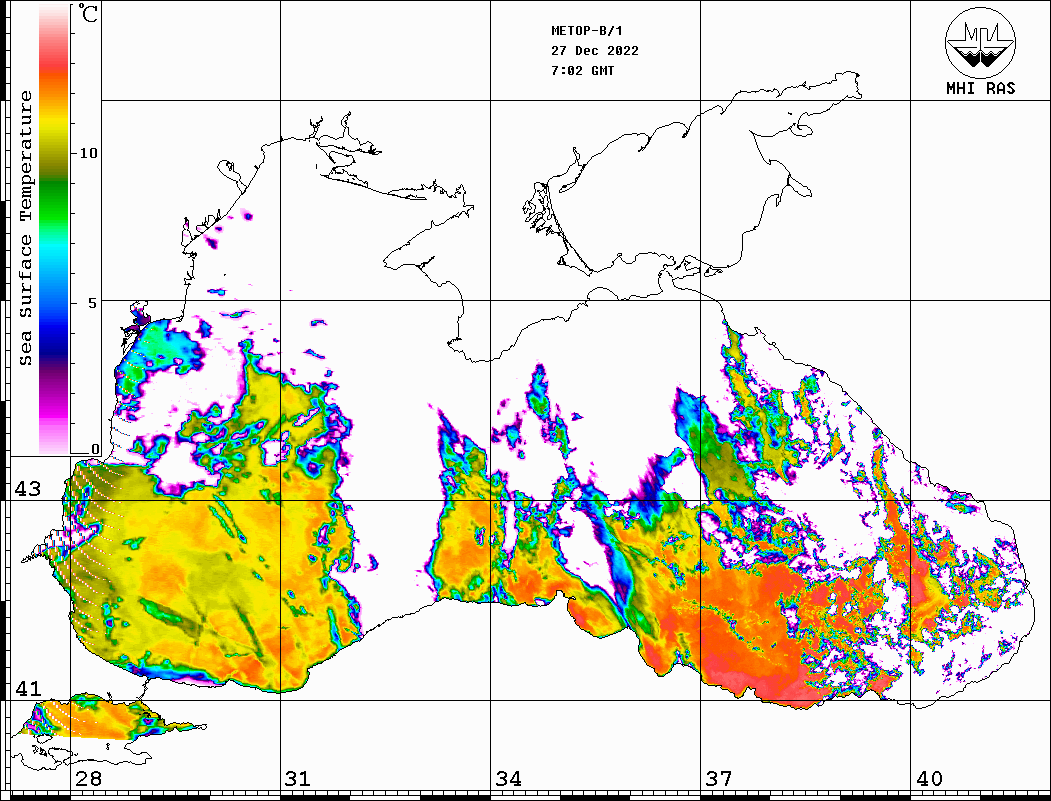Click the MHI RAS logo emblem
The height and width of the screenshot is (801, 1051).
(x=980, y=42)
